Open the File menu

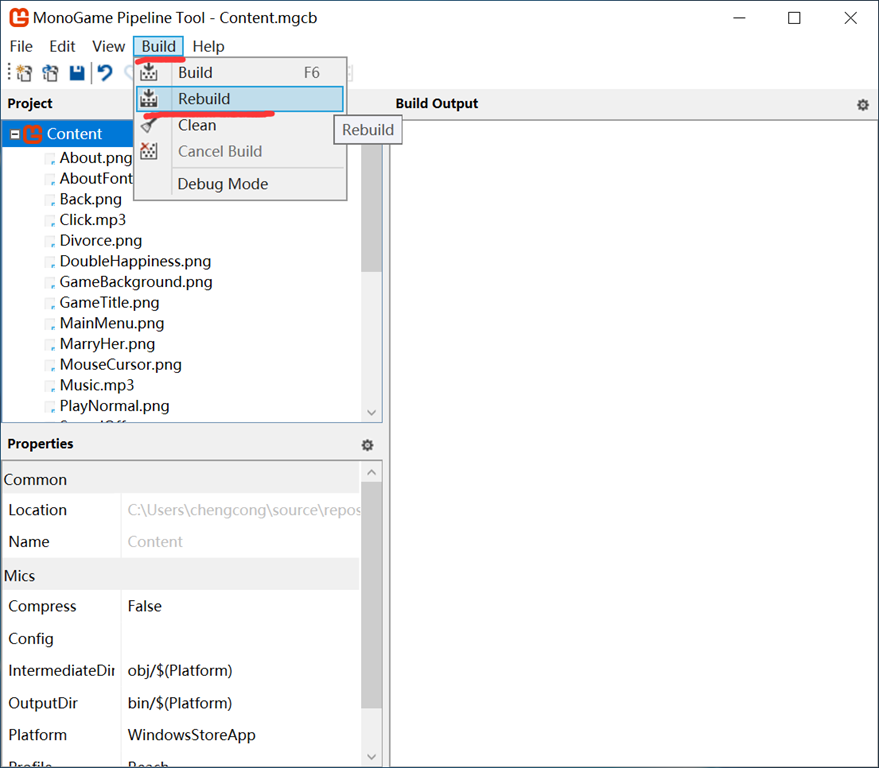(21, 46)
